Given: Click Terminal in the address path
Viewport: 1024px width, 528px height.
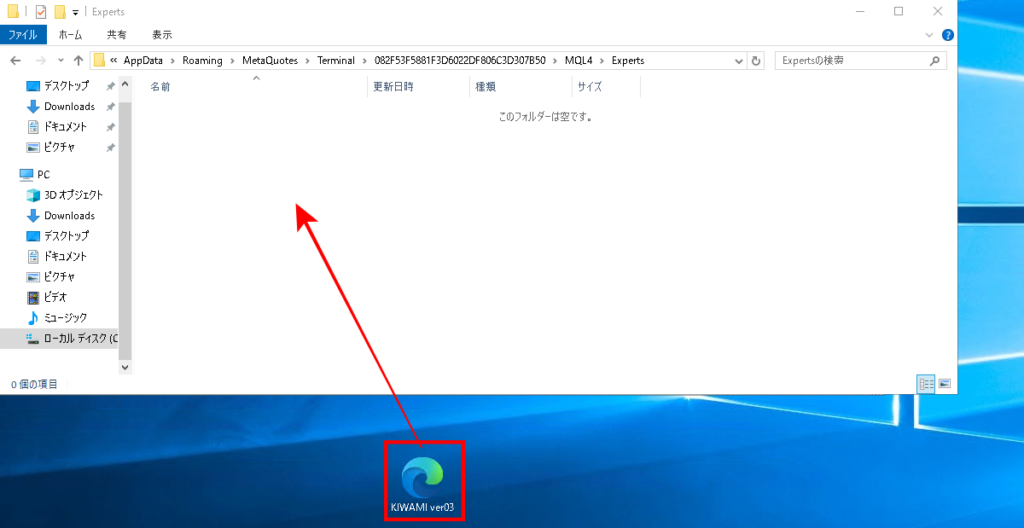Looking at the screenshot, I should [x=336, y=61].
